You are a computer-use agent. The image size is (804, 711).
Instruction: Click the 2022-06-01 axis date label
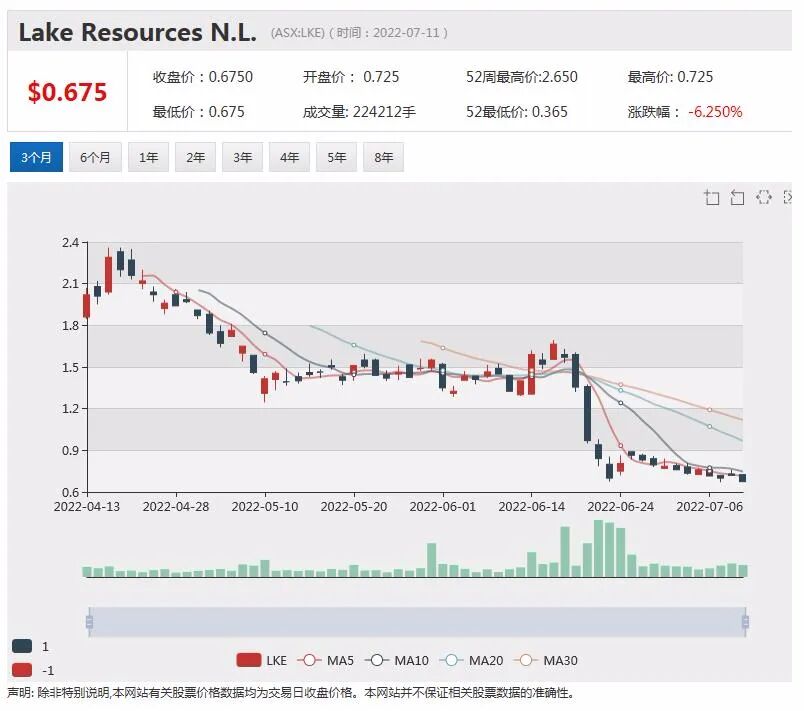[443, 506]
